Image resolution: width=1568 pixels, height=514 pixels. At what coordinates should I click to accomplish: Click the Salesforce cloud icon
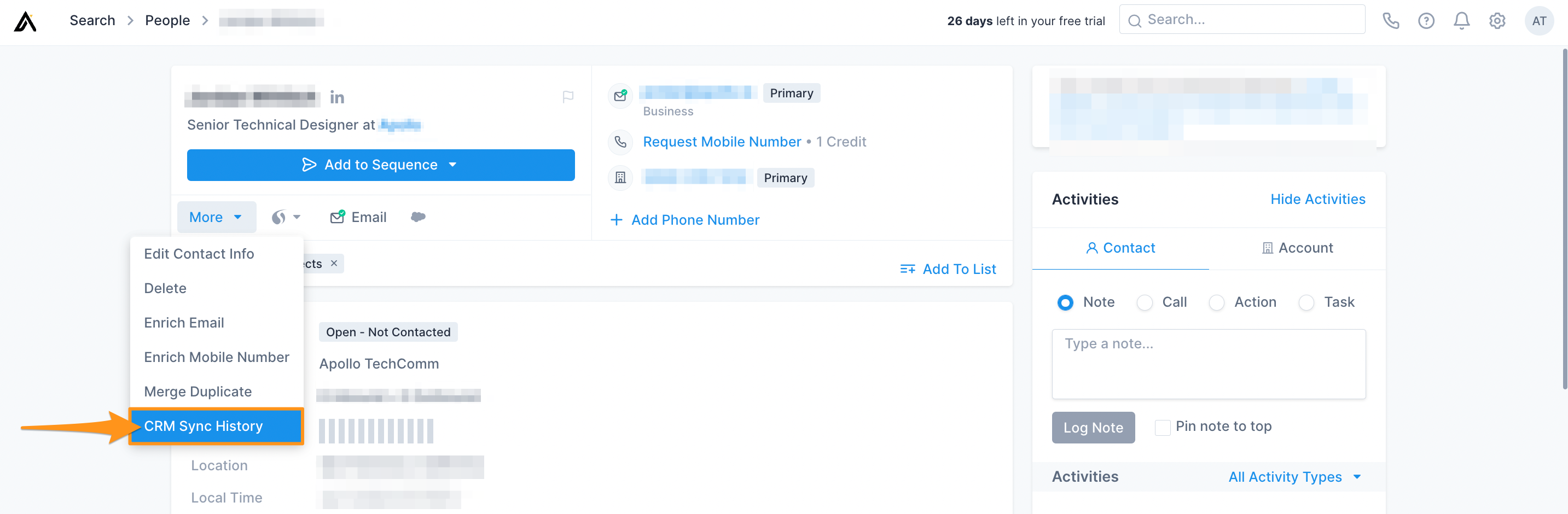(417, 217)
